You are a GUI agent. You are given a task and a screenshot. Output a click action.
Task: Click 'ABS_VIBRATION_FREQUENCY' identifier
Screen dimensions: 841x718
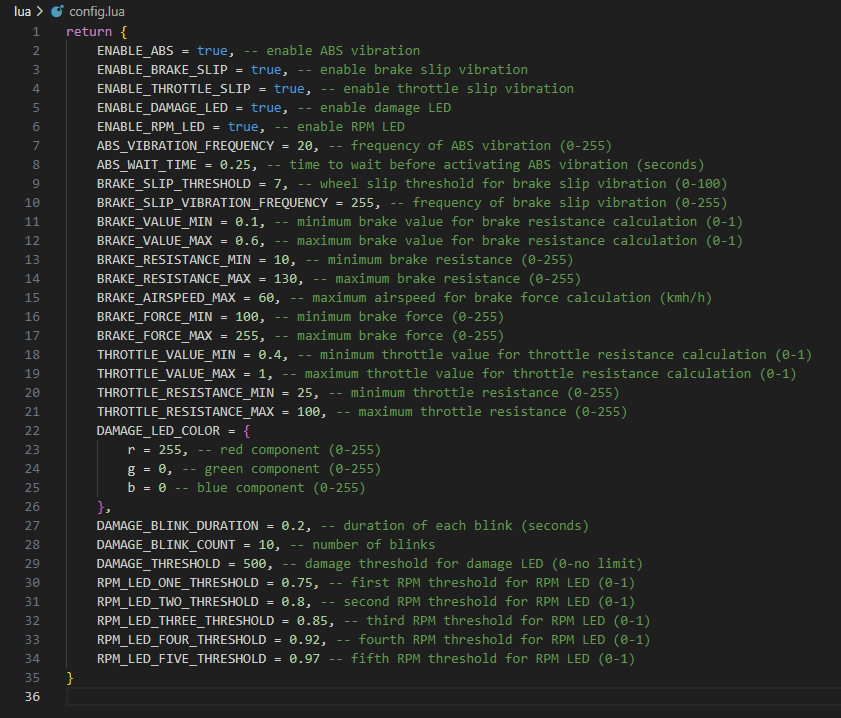pos(185,146)
